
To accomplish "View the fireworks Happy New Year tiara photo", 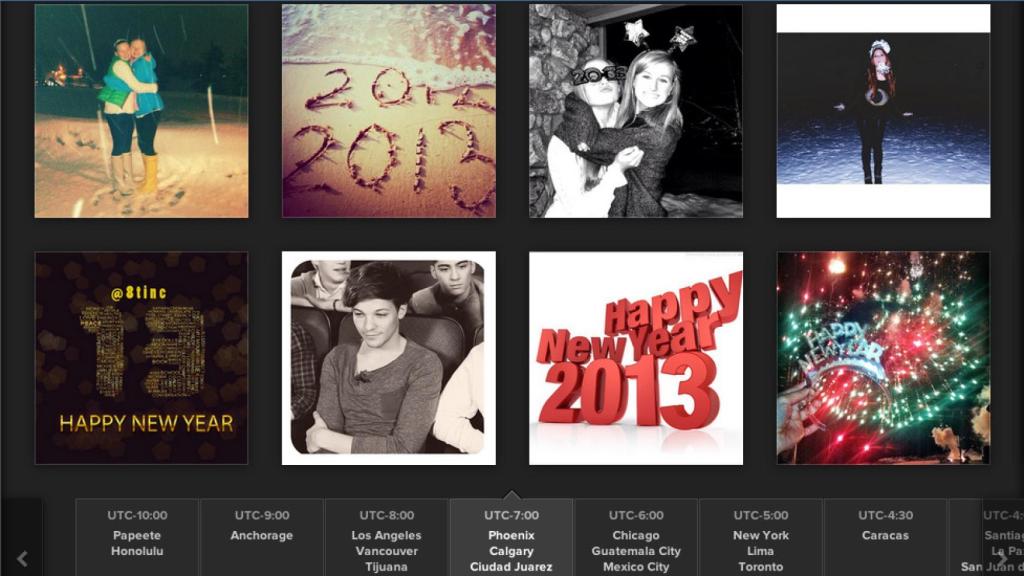I will pos(884,358).
